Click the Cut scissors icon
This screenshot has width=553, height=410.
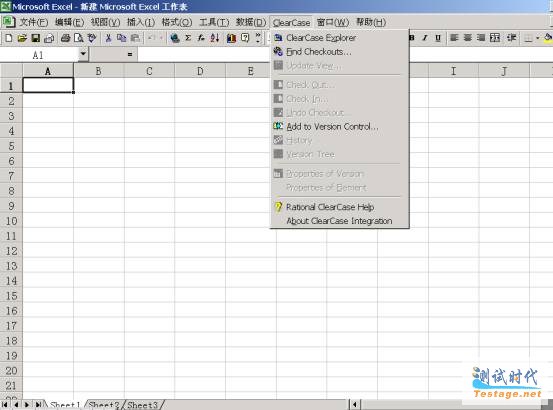pyautogui.click(x=108, y=38)
